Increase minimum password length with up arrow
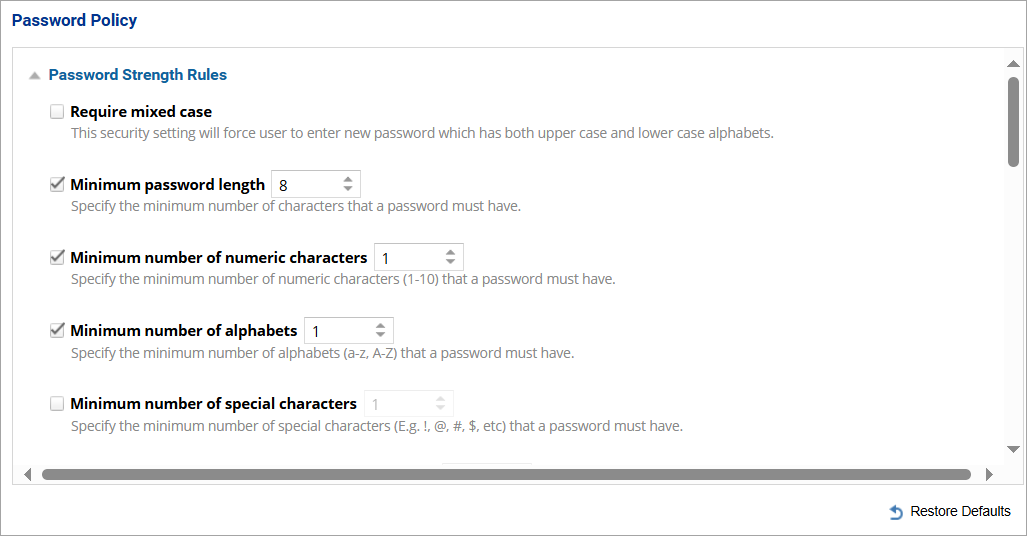The image size is (1027, 536). [347, 179]
